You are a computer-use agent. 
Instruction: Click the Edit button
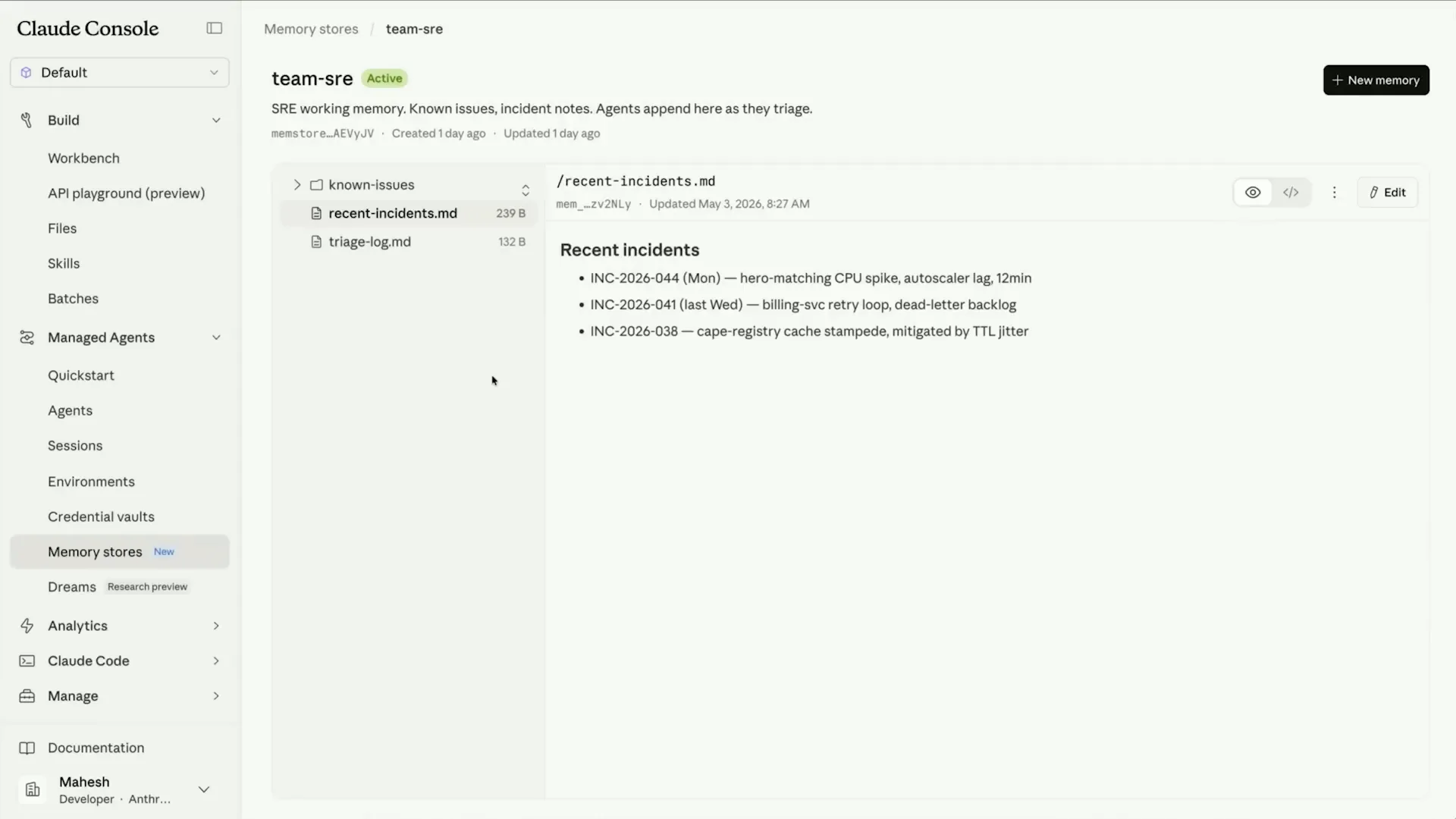1387,193
